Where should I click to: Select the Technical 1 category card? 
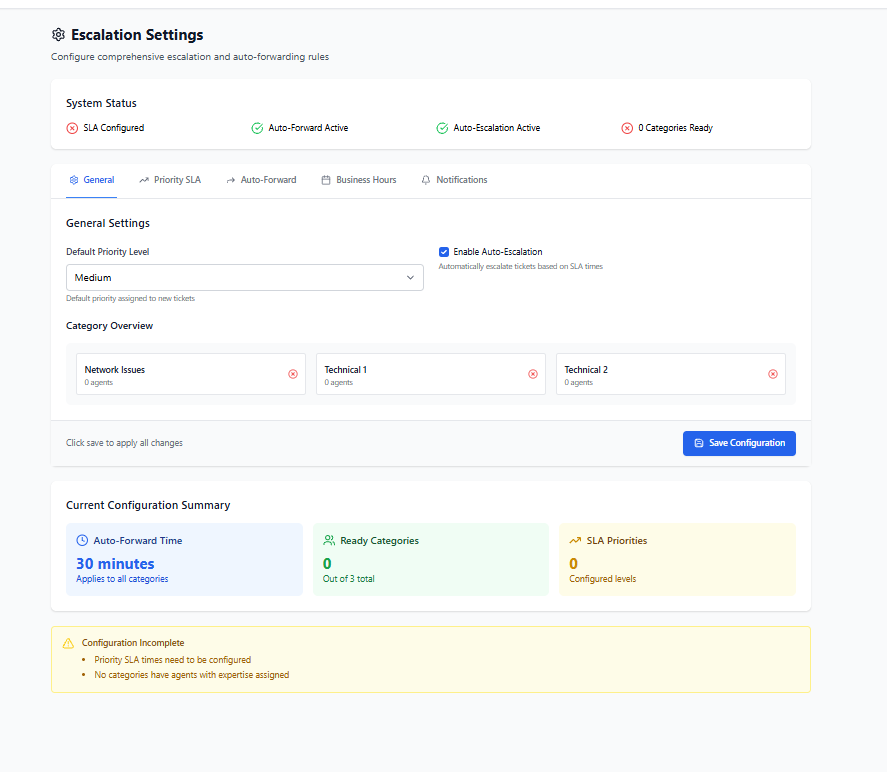click(431, 374)
